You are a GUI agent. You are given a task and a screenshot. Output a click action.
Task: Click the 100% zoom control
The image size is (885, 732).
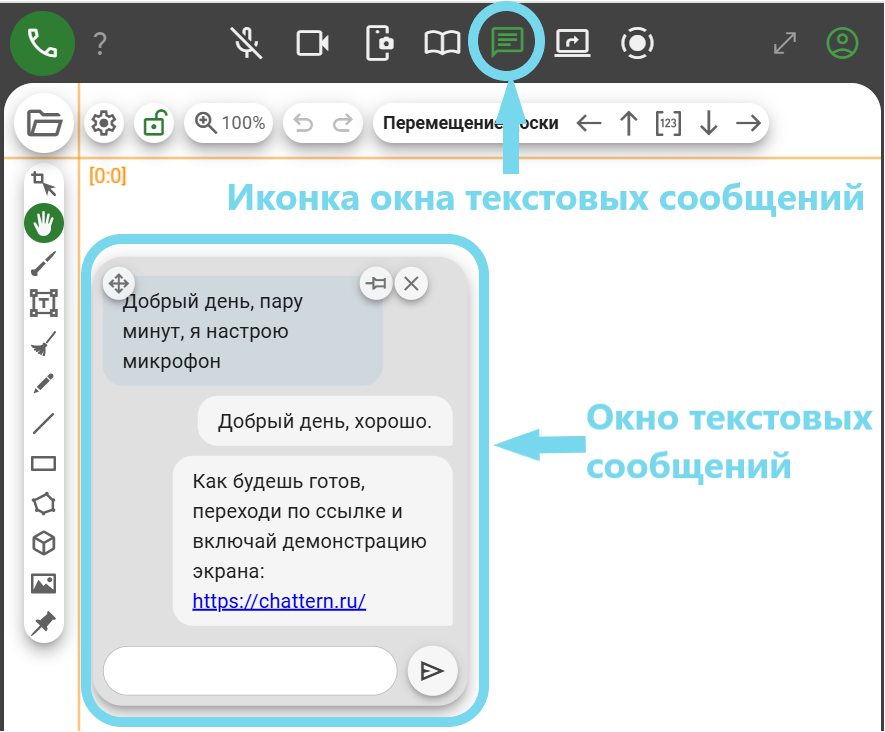231,123
